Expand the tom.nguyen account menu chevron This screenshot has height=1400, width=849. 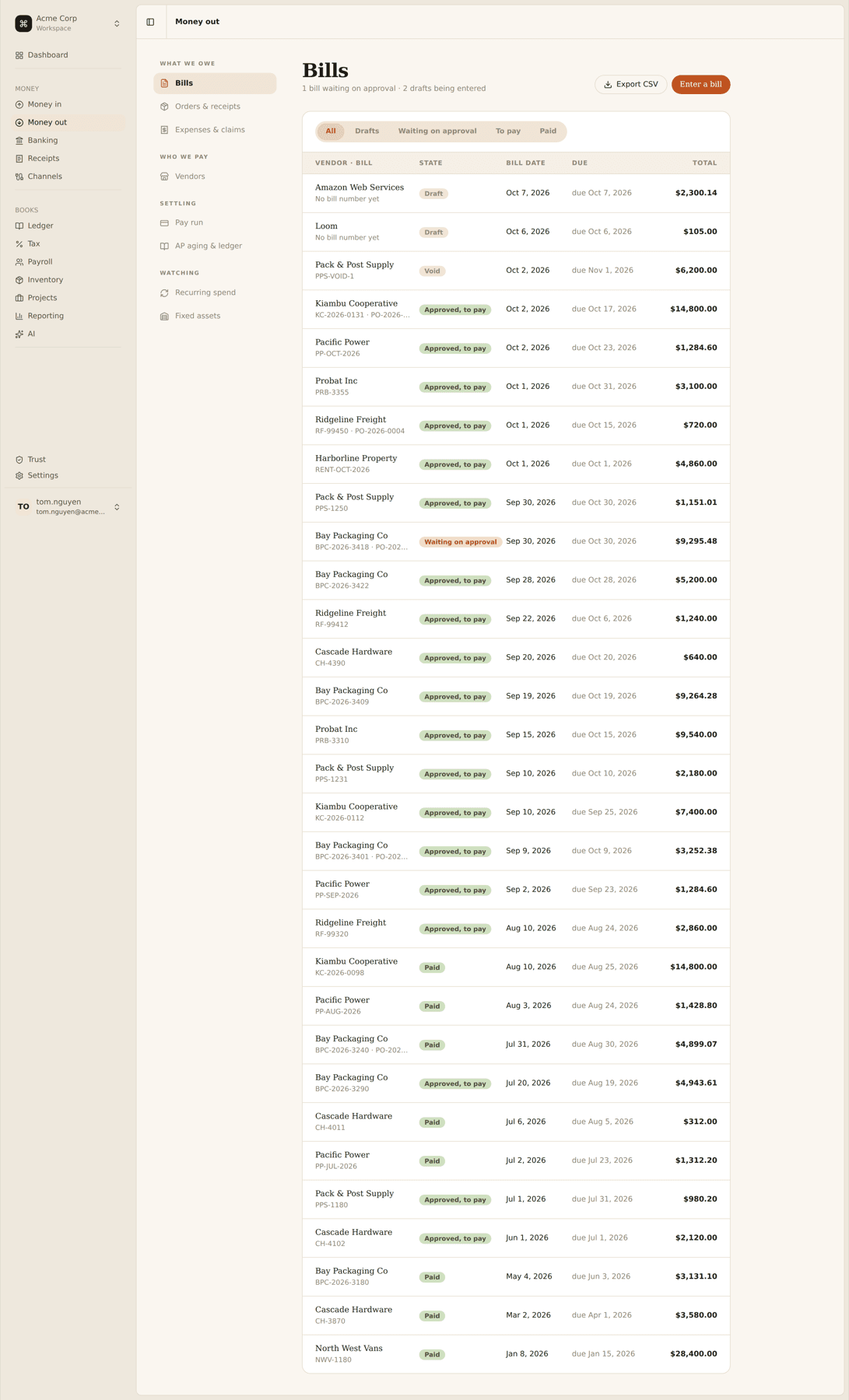click(117, 507)
